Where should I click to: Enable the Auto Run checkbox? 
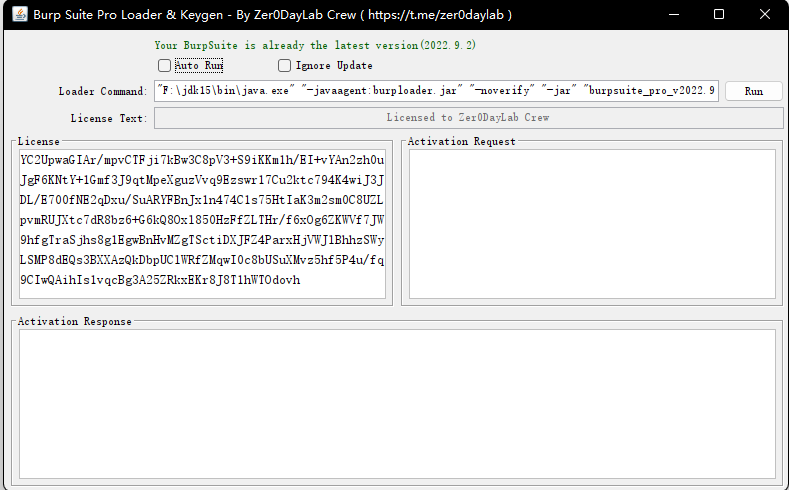click(164, 65)
